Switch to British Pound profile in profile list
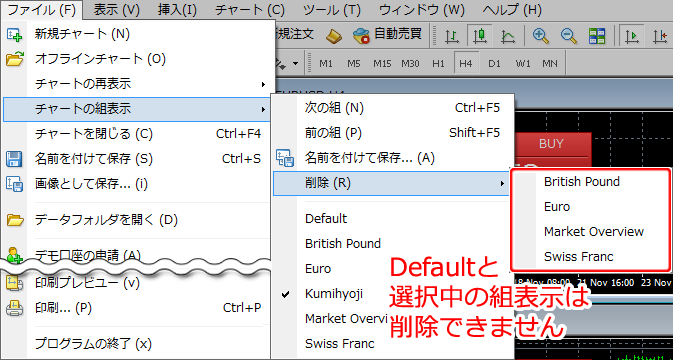 pos(343,244)
